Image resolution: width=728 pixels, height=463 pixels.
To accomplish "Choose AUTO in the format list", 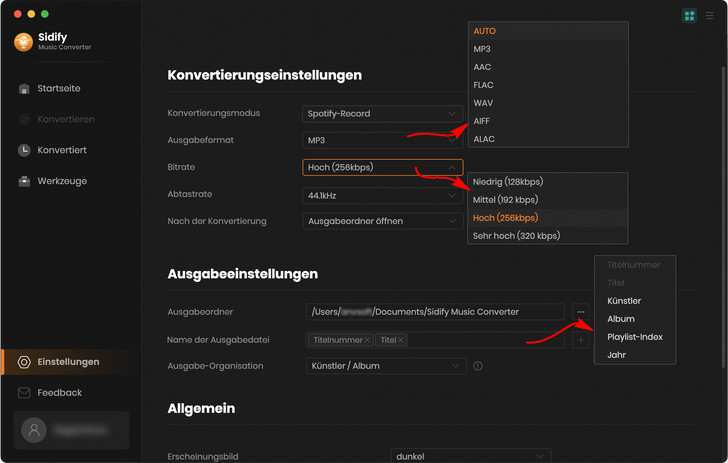I will tap(548, 31).
